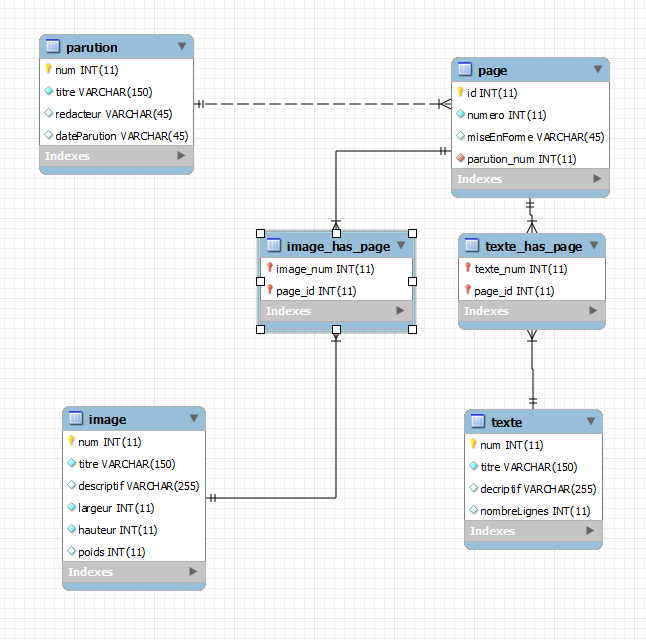Click the image table icon
The height and width of the screenshot is (640, 646).
click(x=76, y=420)
